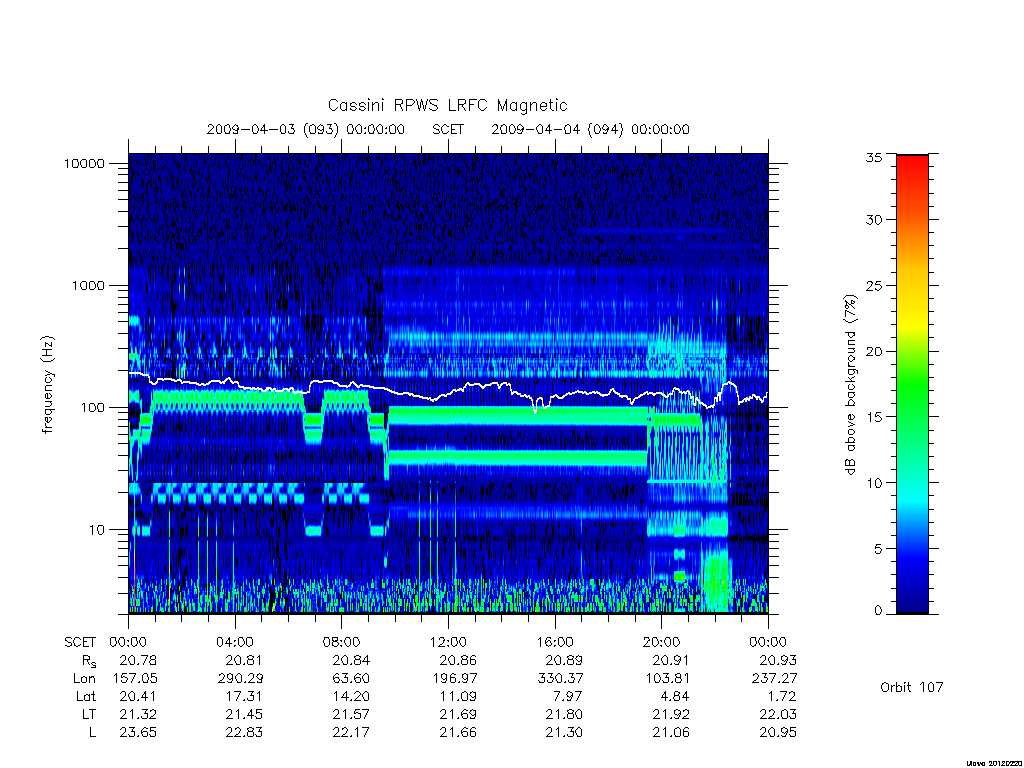The image size is (1024, 768).
Task: Click the "08:00" time axis label
Action: point(342,642)
